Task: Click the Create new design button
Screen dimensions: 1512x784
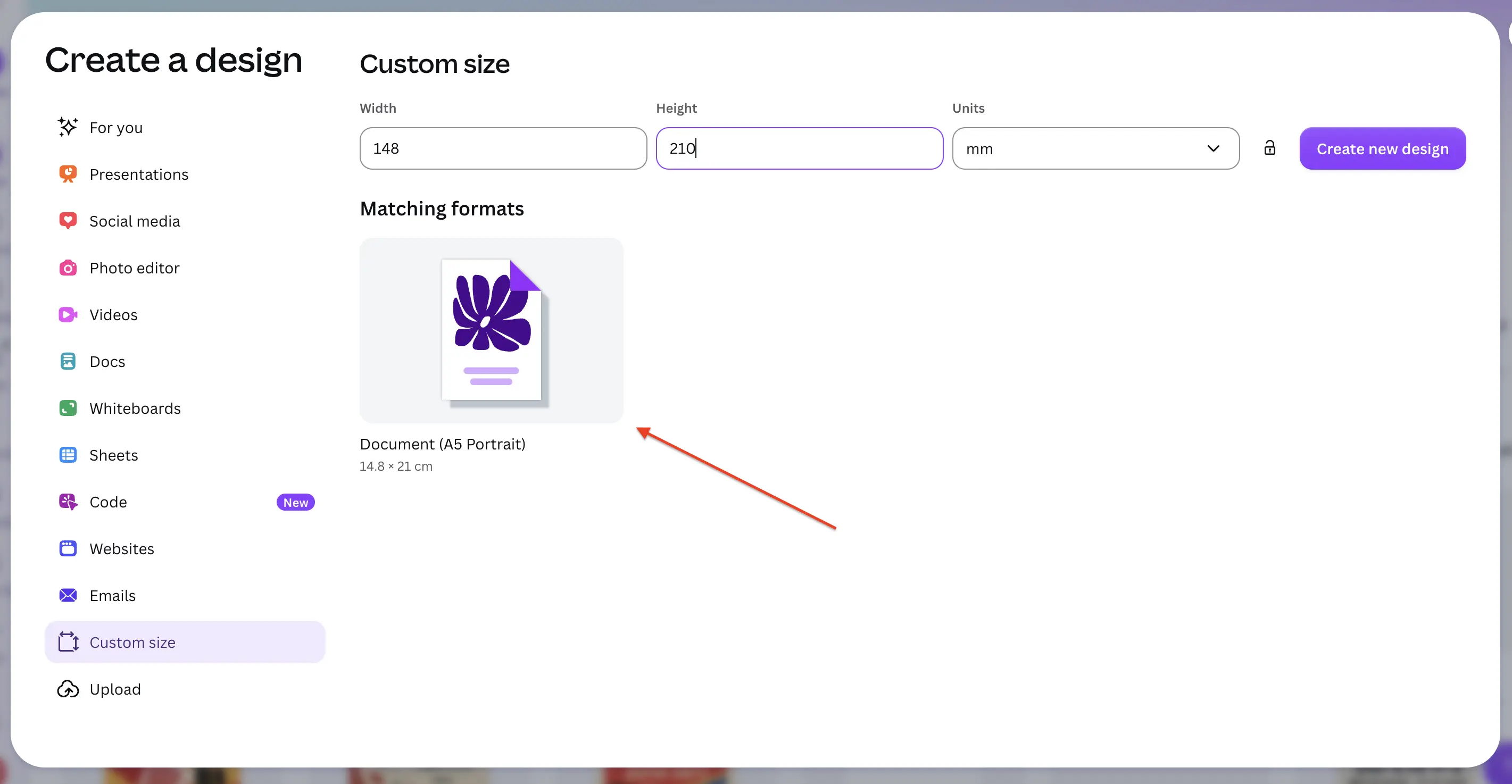Action: [1382, 148]
